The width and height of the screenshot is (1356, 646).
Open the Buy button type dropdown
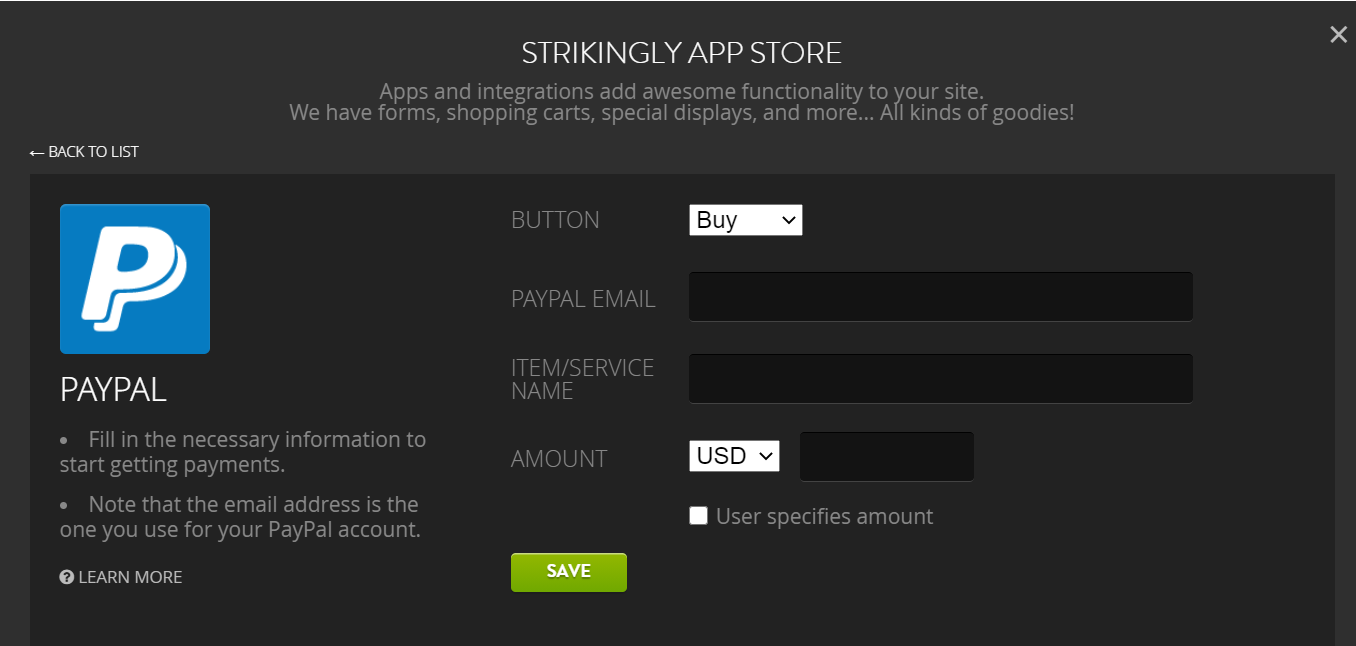tap(746, 220)
